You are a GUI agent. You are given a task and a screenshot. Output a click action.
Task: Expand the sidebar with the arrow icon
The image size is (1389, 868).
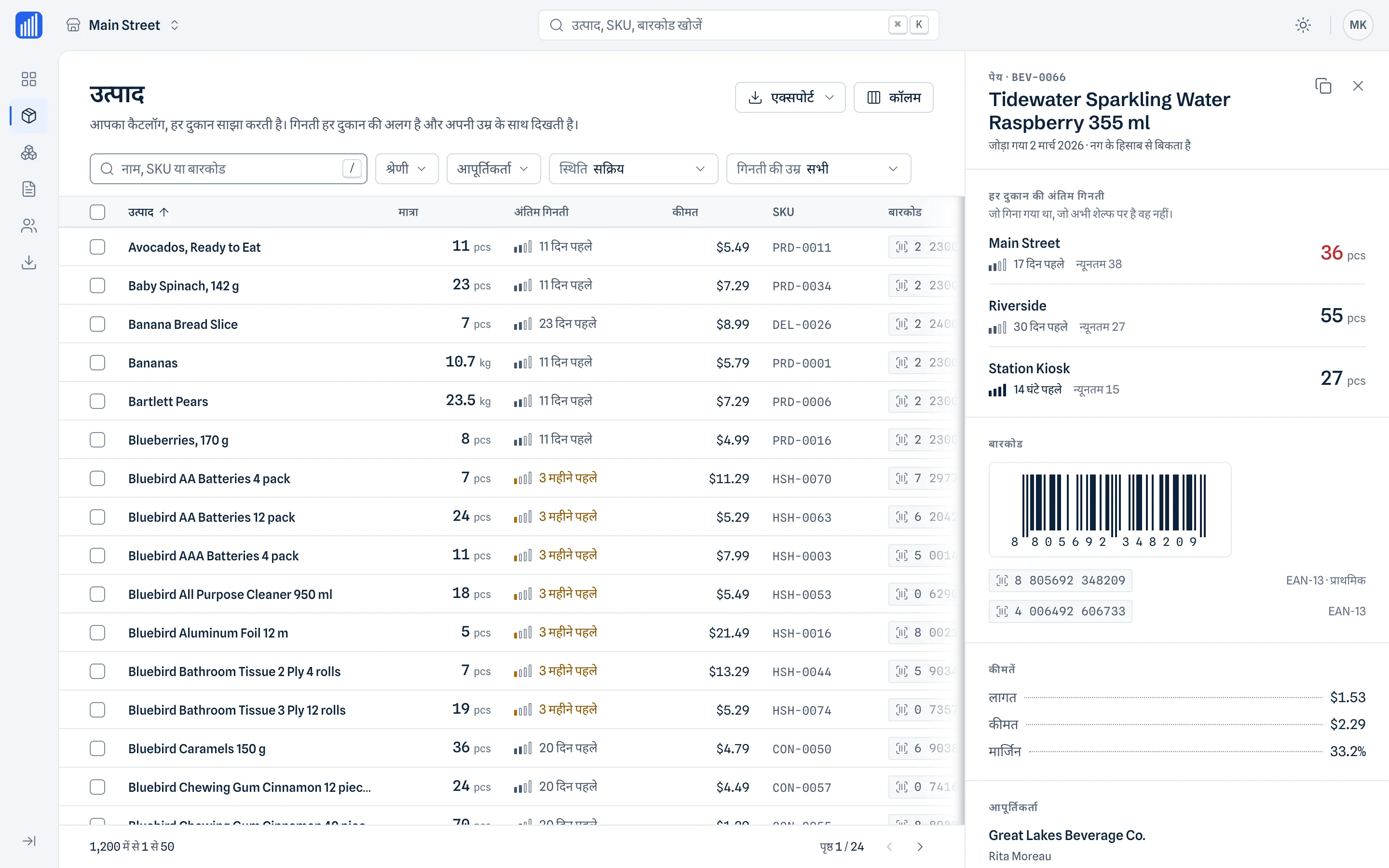29,841
